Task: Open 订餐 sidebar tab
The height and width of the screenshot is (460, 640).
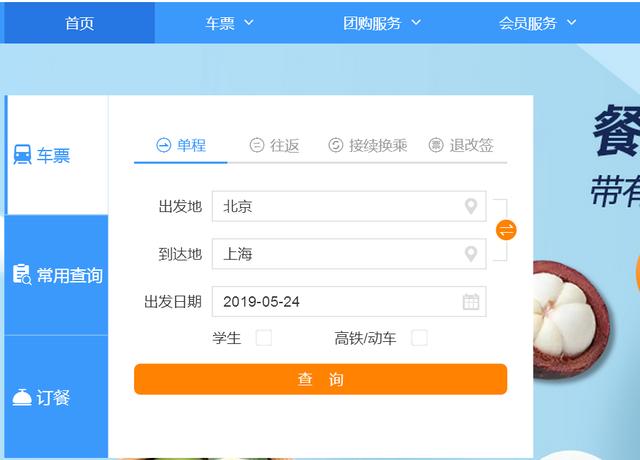Action: (56, 398)
